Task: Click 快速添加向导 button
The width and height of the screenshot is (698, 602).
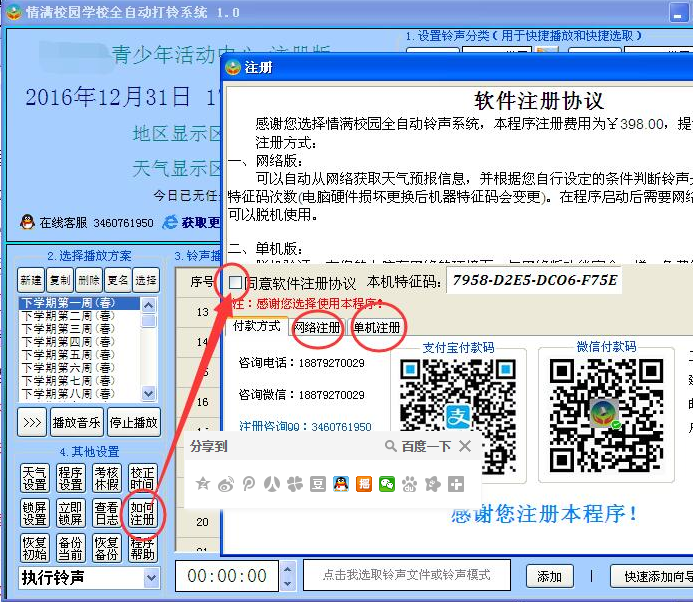Action: coord(652,577)
